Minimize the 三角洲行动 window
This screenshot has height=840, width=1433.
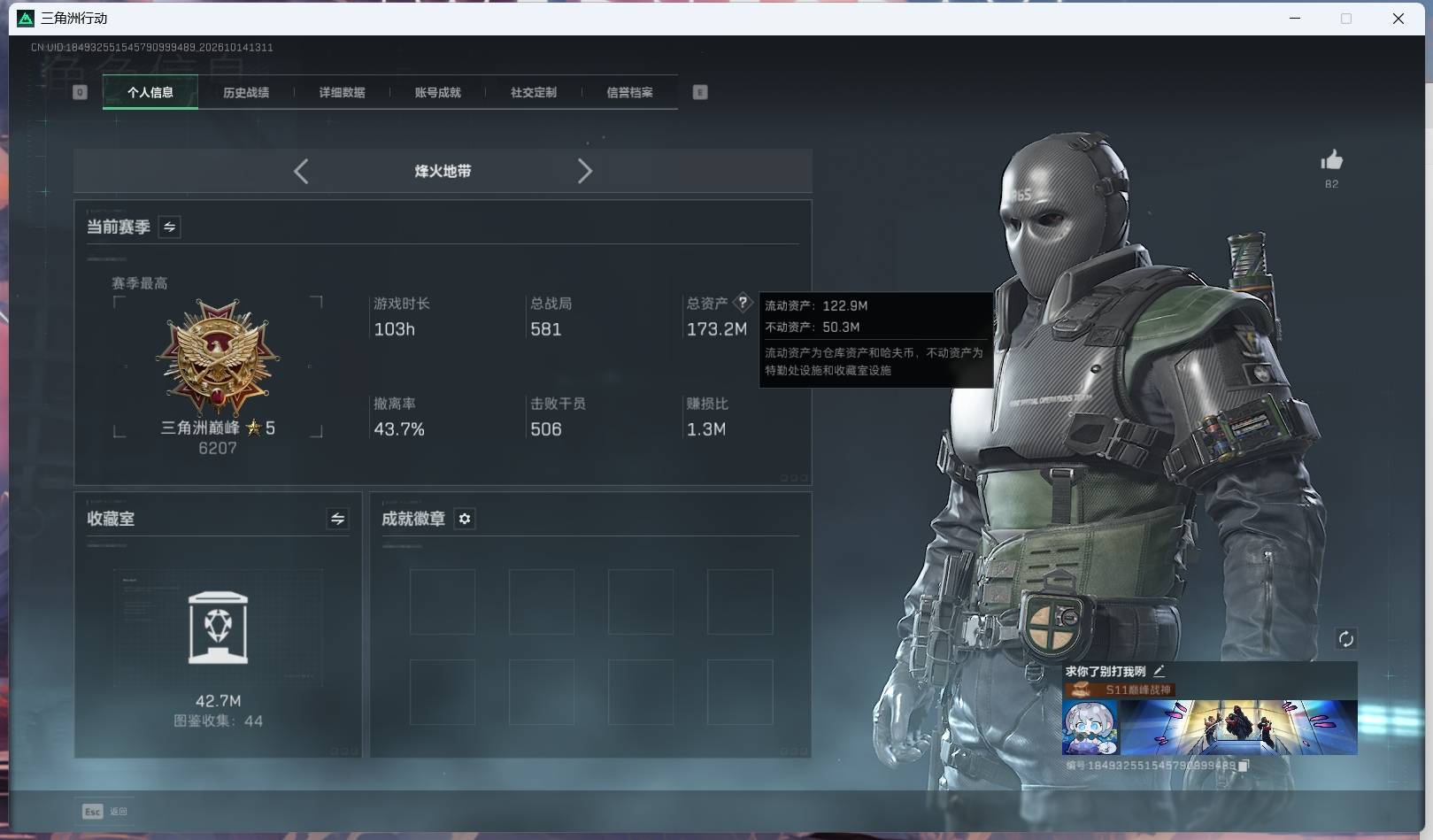point(1295,19)
